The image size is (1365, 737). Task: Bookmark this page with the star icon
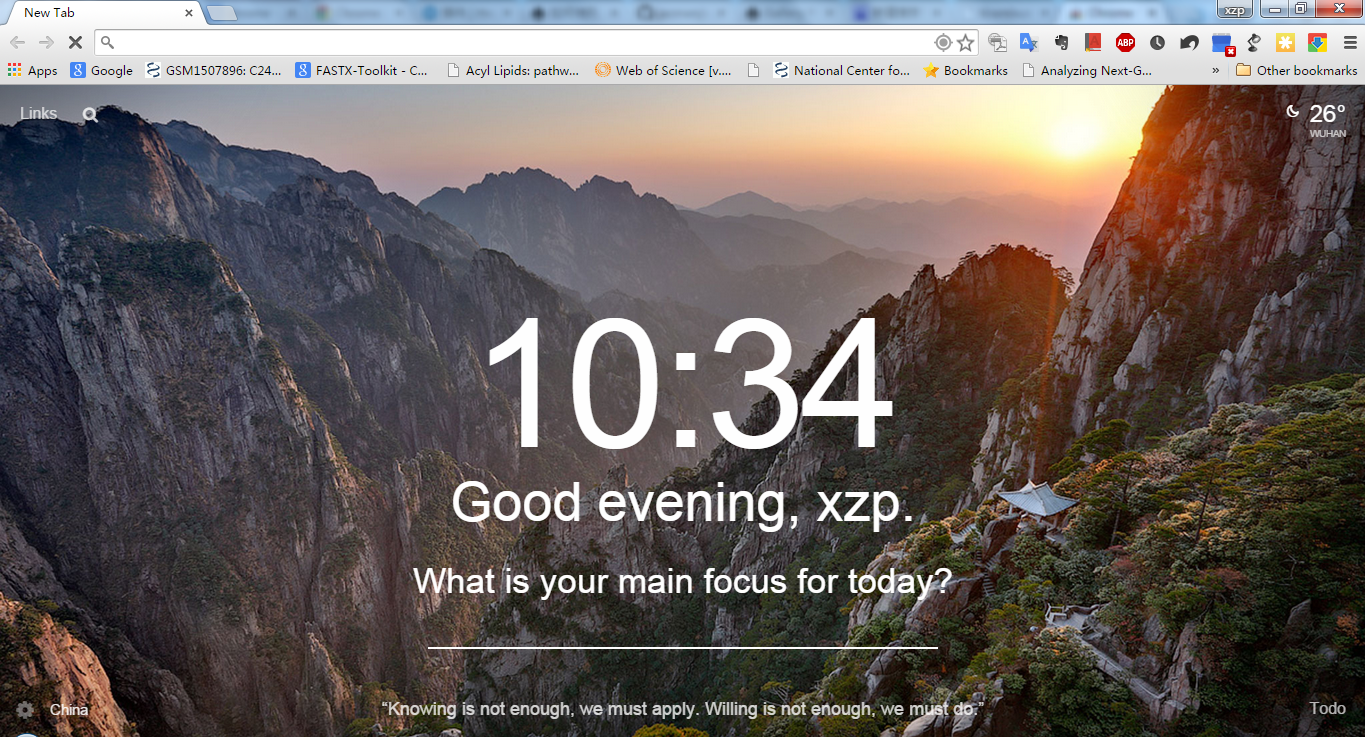[965, 42]
